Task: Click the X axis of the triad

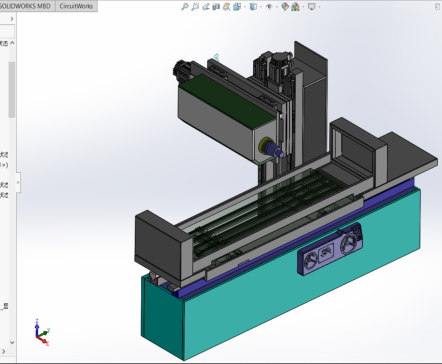Action: pos(43,340)
